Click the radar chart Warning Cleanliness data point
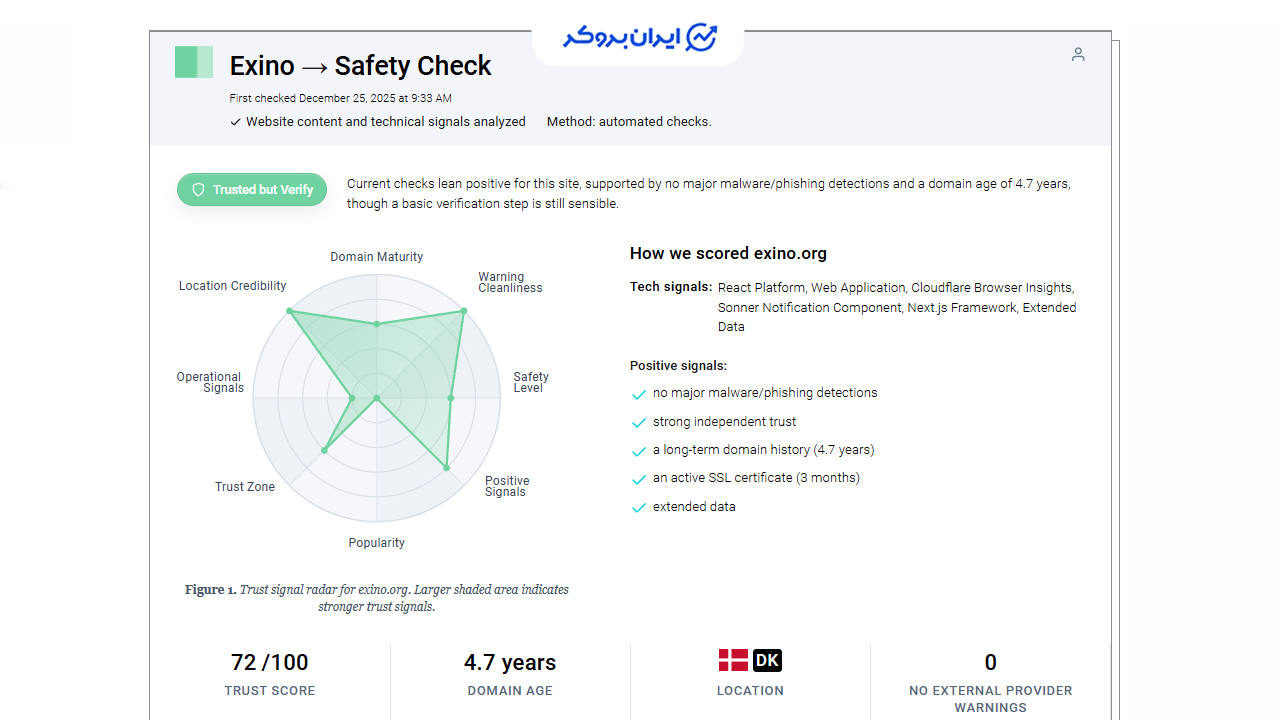This screenshot has height=720, width=1280. [x=464, y=311]
